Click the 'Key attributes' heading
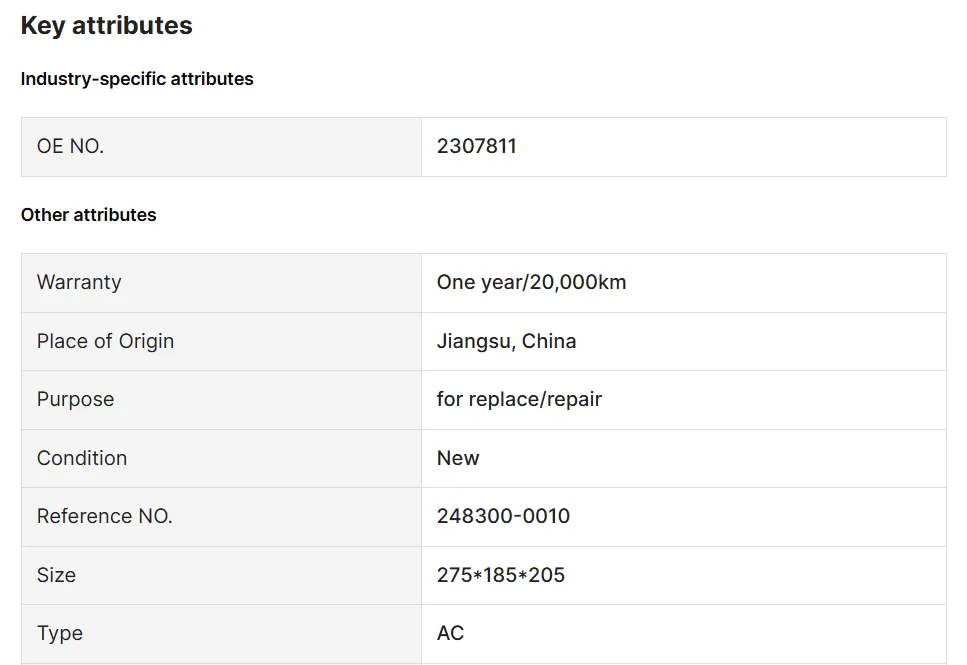The width and height of the screenshot is (967, 665). tap(106, 26)
